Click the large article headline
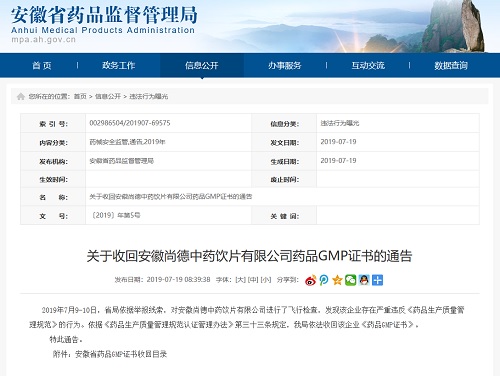 (x=249, y=256)
